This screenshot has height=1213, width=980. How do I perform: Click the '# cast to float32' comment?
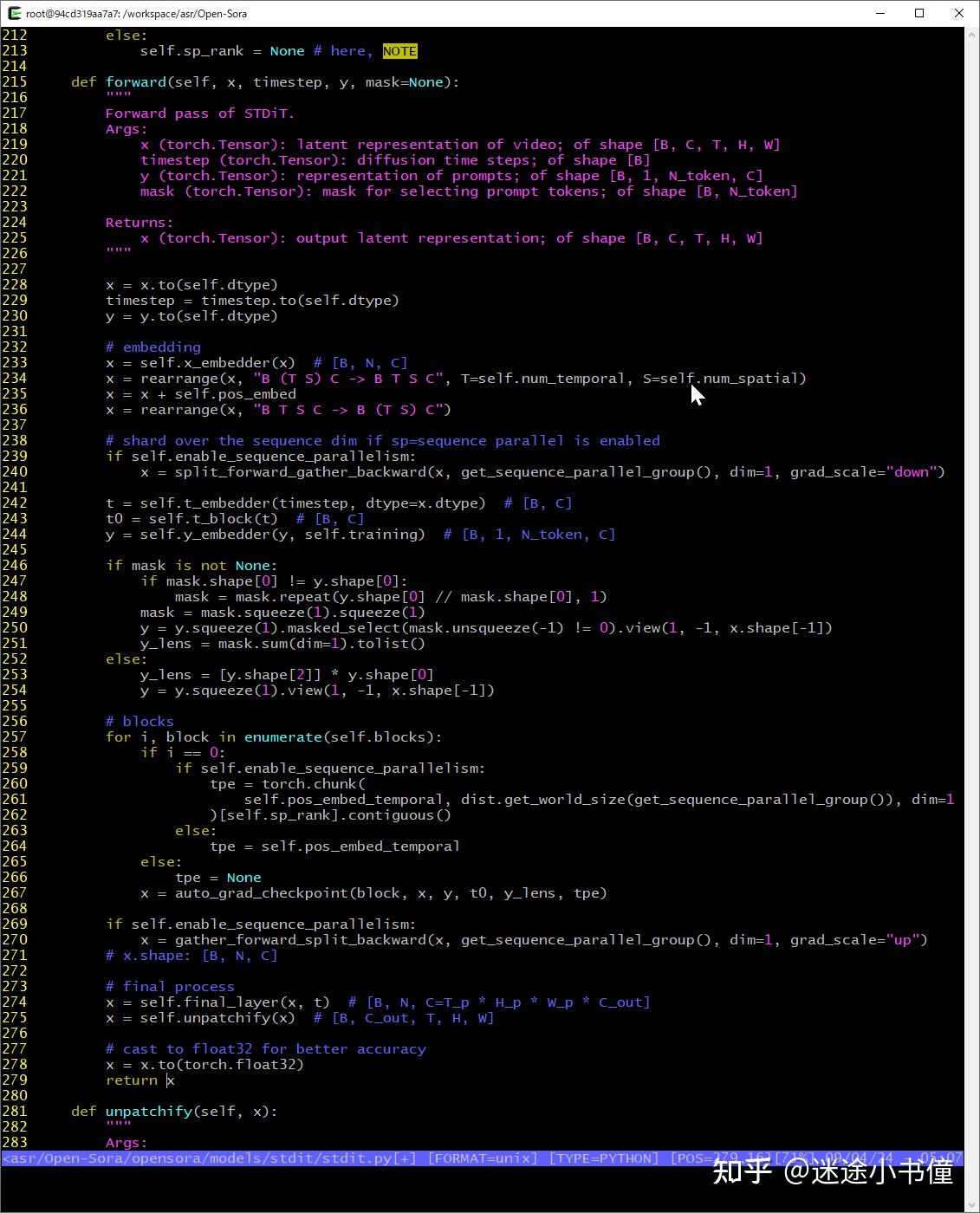click(266, 1049)
